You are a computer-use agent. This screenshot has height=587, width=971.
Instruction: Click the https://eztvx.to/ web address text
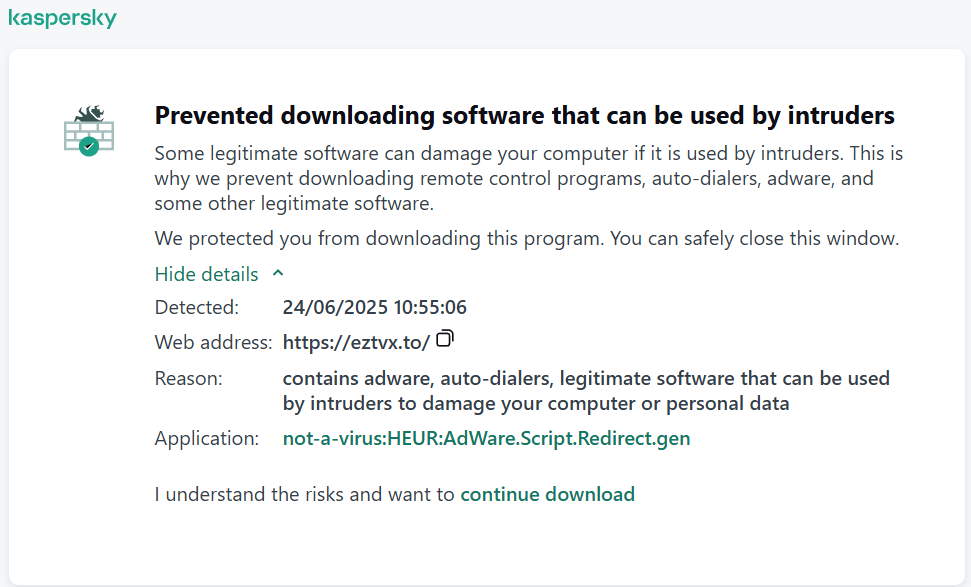point(356,342)
